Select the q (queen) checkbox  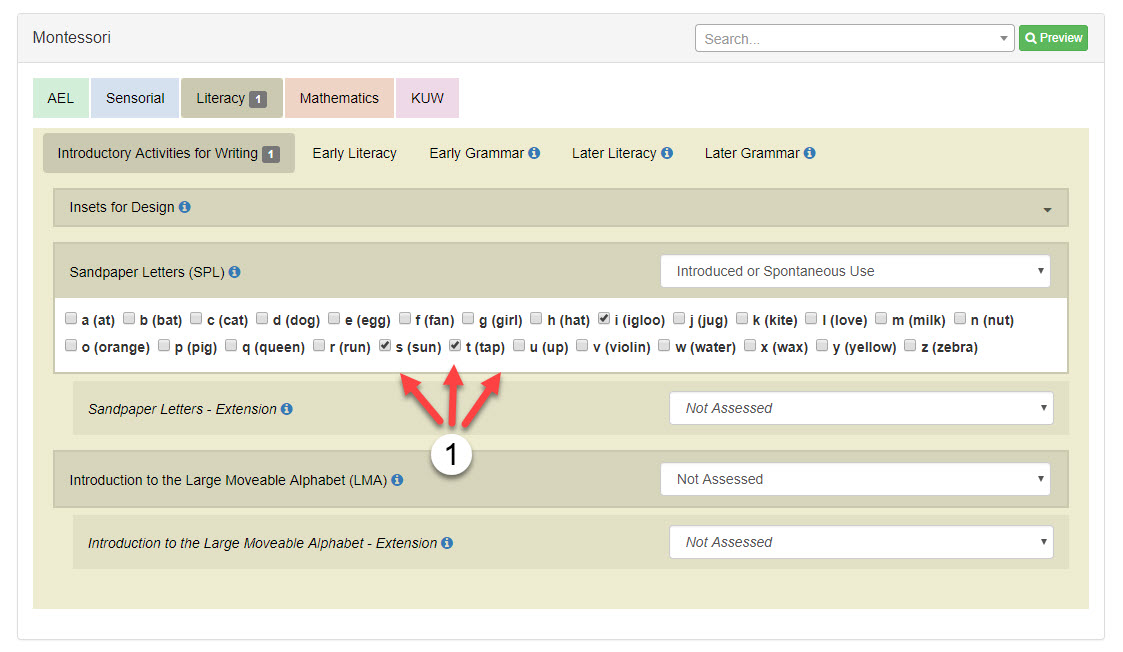coord(231,345)
